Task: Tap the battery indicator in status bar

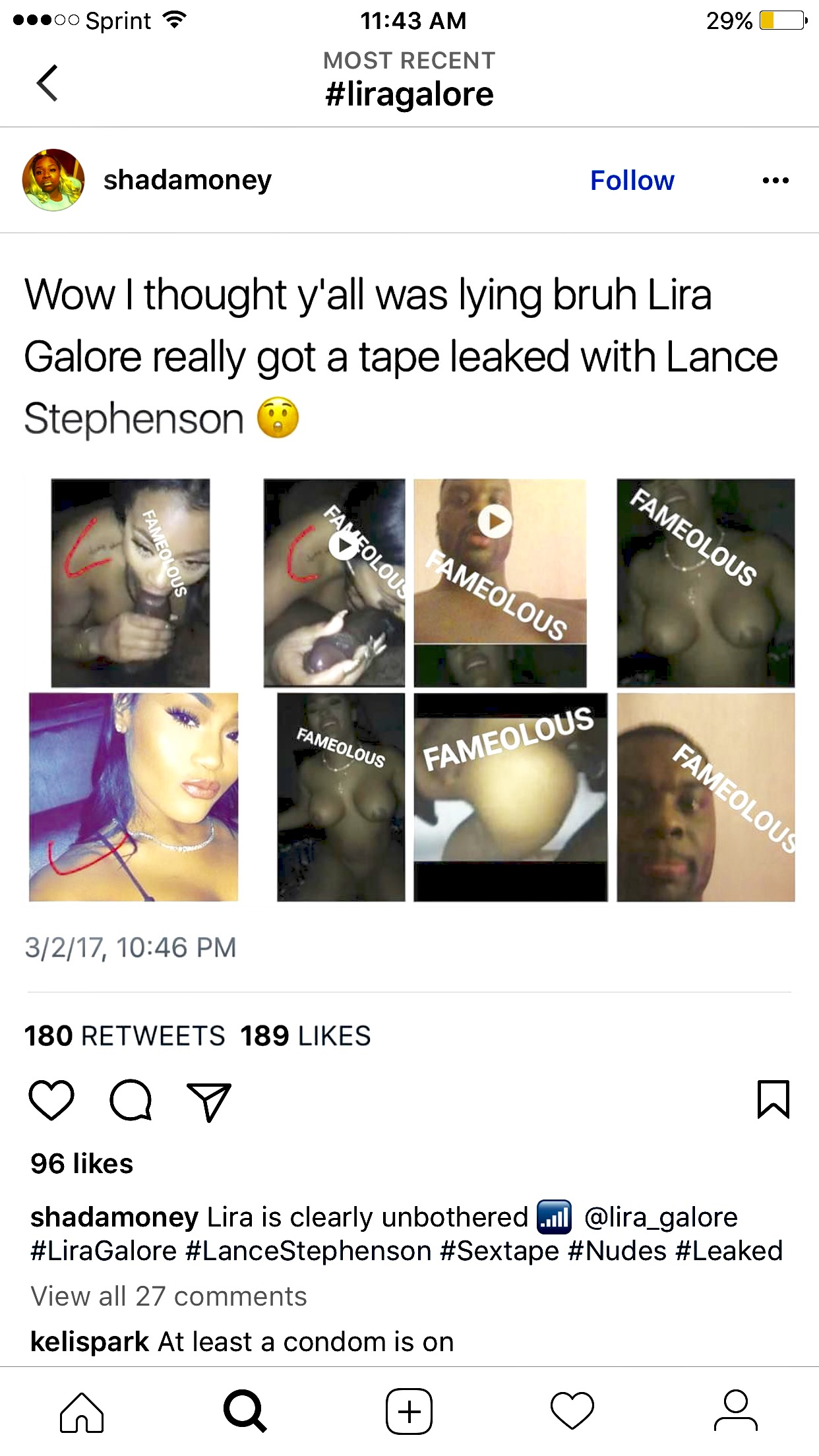Action: 783,20
